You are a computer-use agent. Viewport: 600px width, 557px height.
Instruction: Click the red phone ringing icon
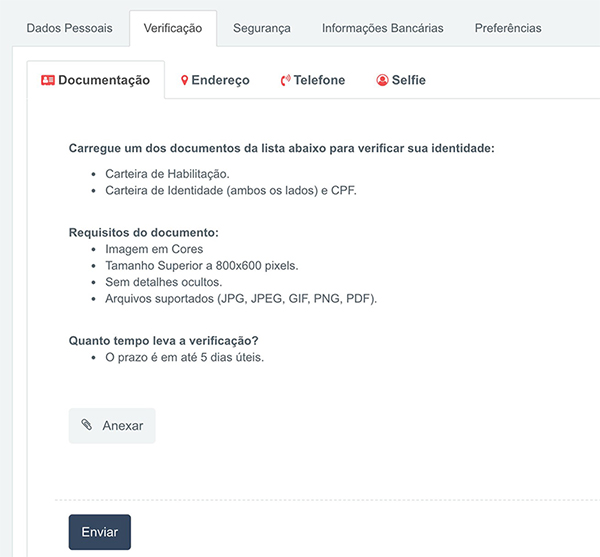pos(285,80)
